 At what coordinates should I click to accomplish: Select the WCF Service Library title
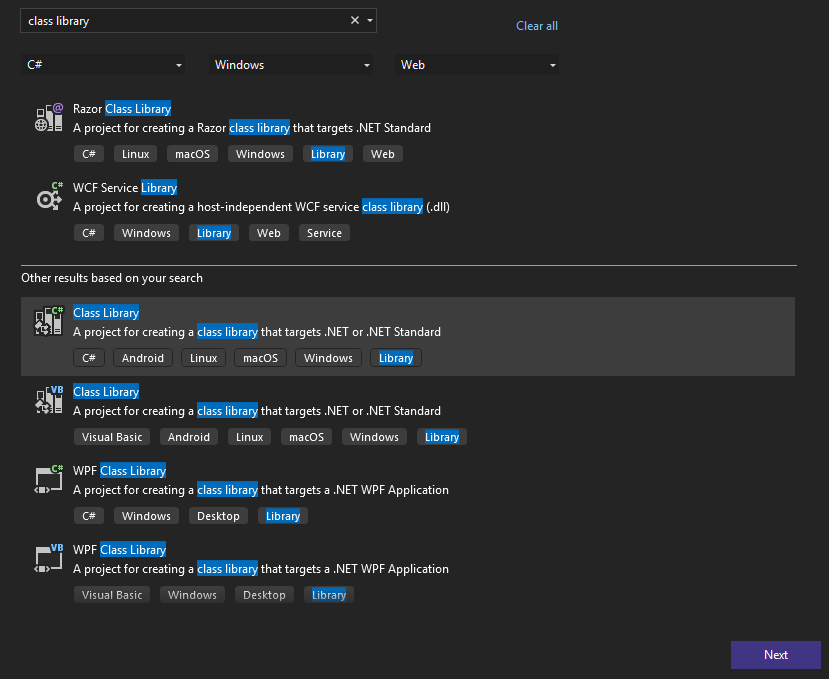point(125,188)
